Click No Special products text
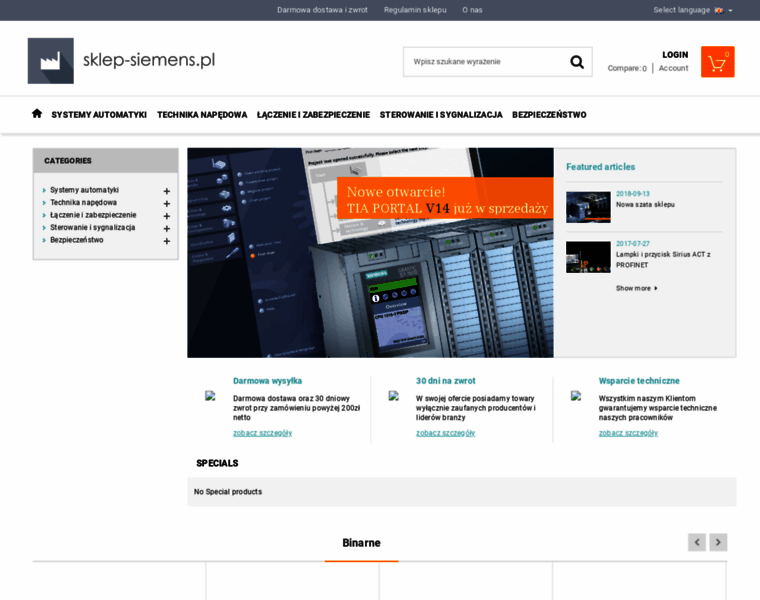This screenshot has height=600, width=760. click(x=228, y=491)
